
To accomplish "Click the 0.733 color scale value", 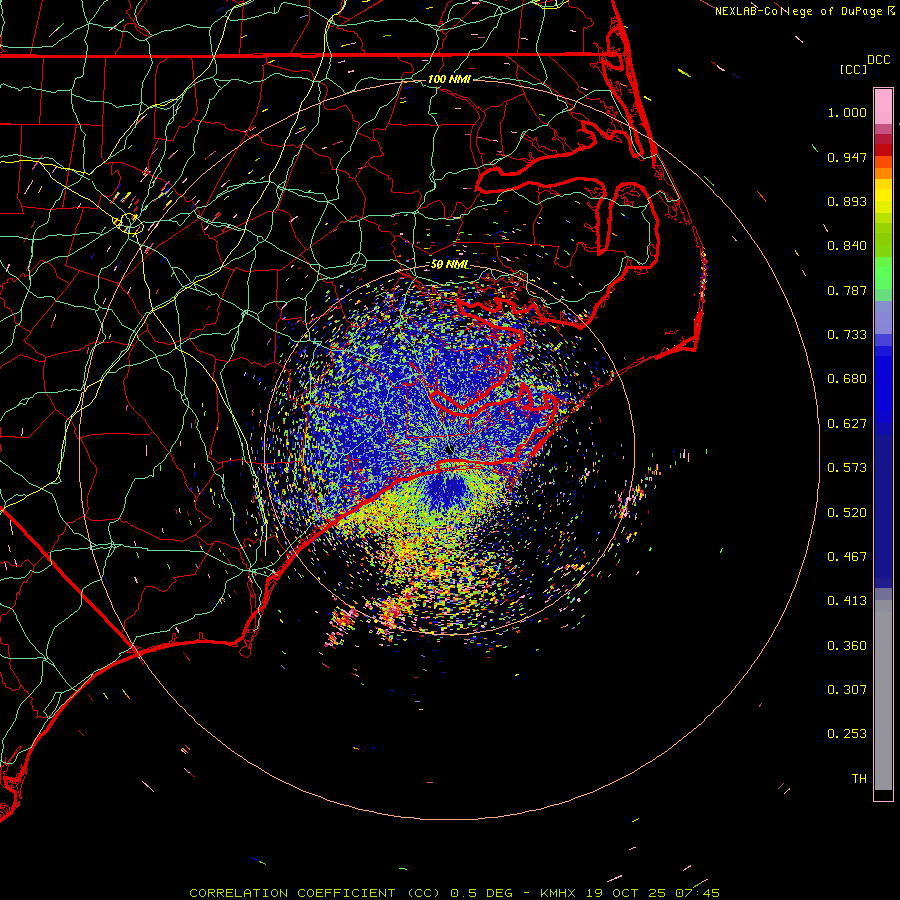I will pyautogui.click(x=847, y=335).
